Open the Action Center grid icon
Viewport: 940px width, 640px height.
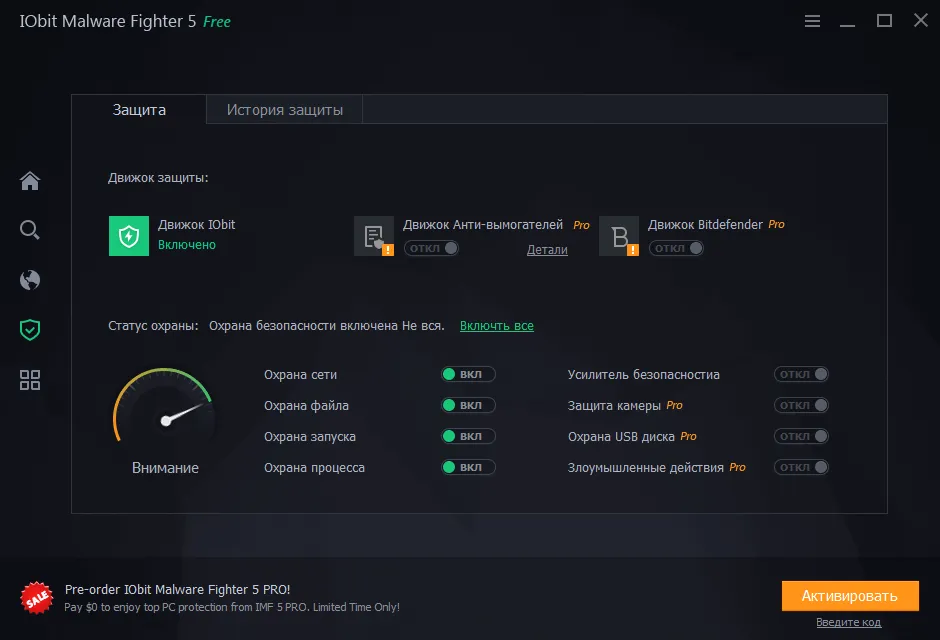click(30, 380)
